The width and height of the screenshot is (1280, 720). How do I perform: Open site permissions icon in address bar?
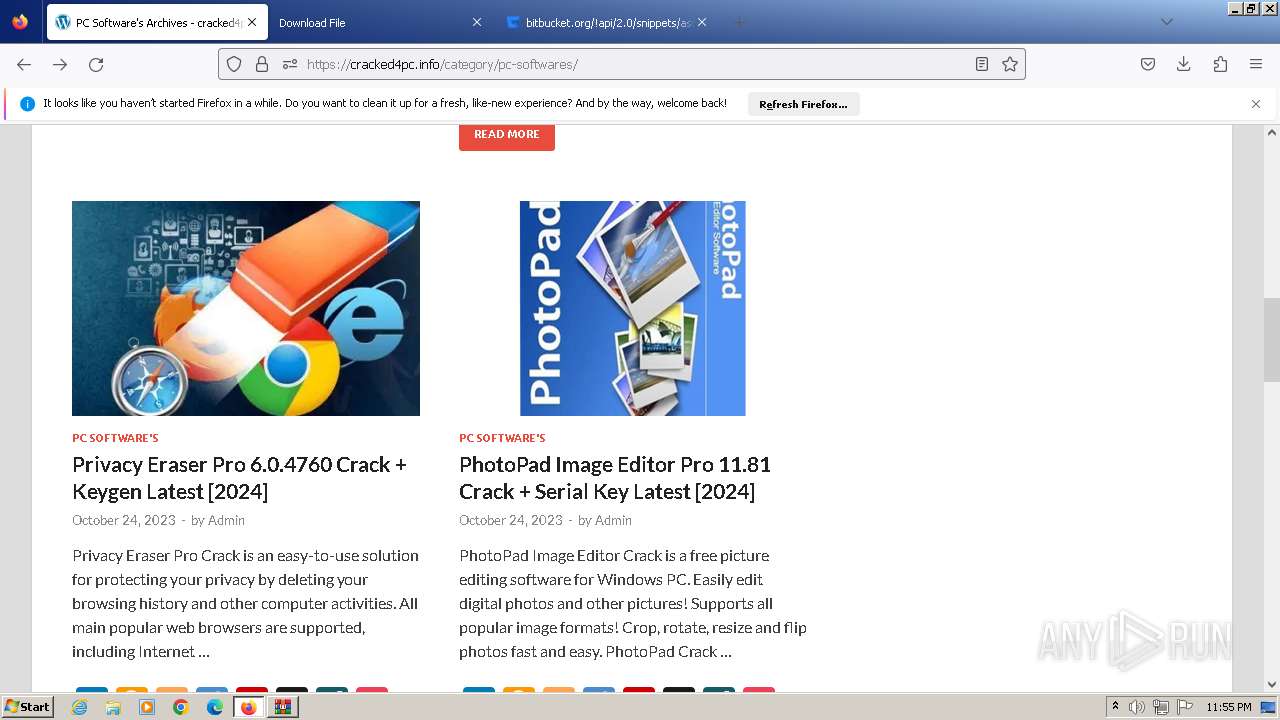pyautogui.click(x=290, y=64)
